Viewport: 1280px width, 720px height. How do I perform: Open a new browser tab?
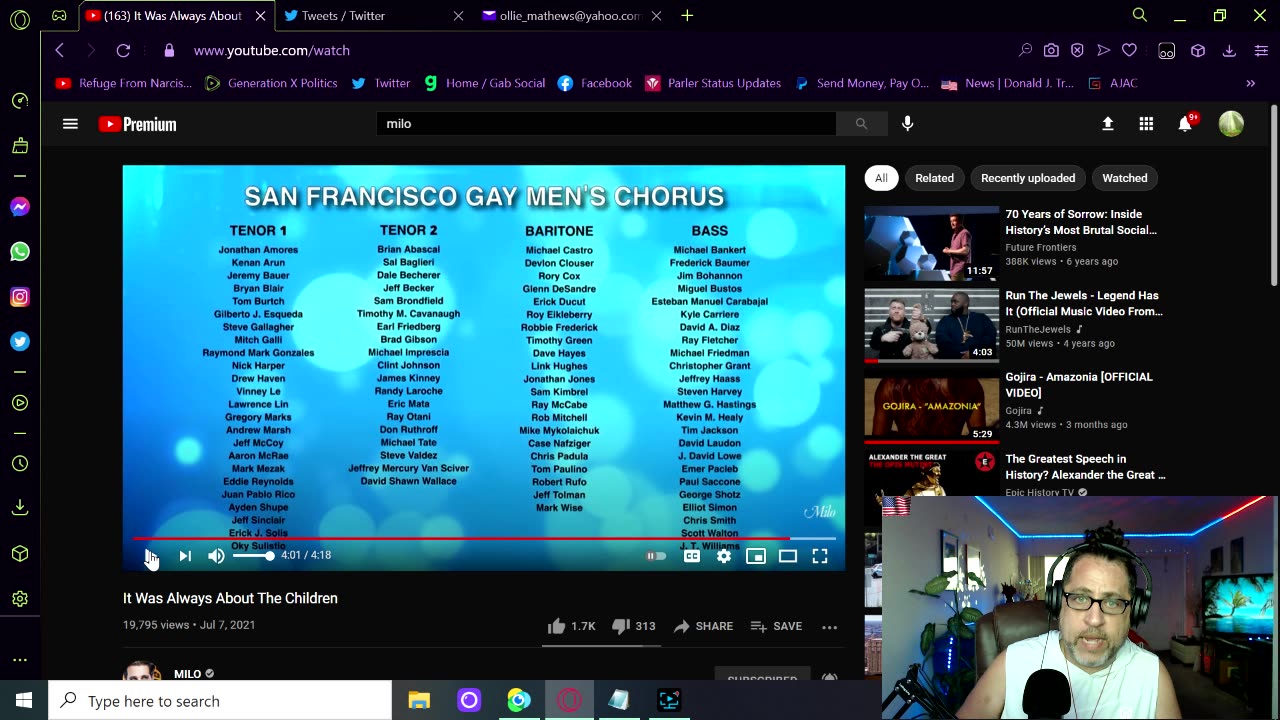point(687,16)
